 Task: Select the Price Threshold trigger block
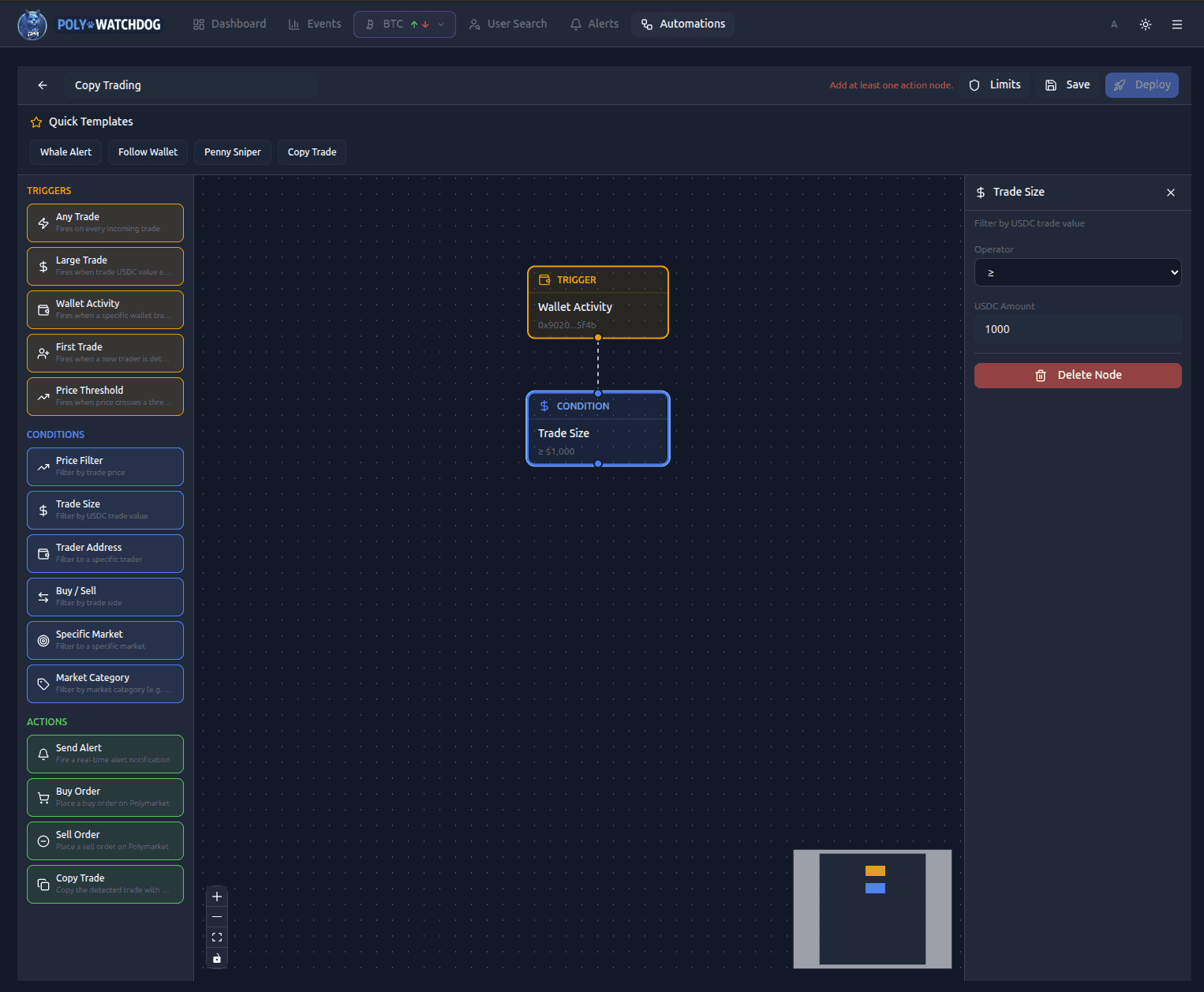pyautogui.click(x=105, y=397)
